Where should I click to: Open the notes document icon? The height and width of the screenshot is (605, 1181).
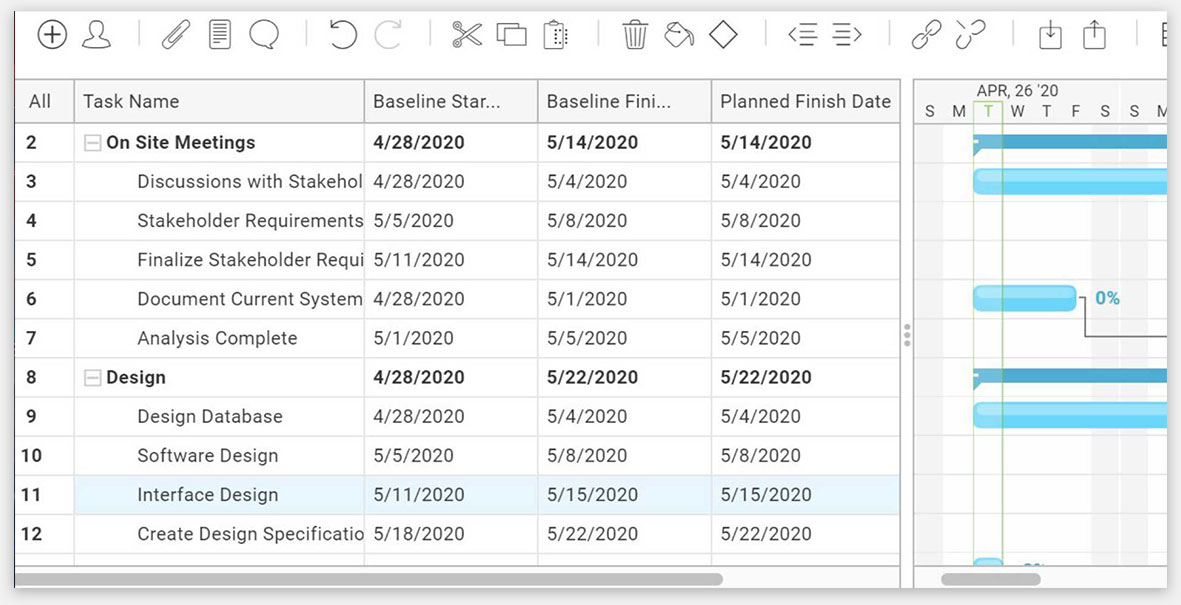click(x=220, y=35)
